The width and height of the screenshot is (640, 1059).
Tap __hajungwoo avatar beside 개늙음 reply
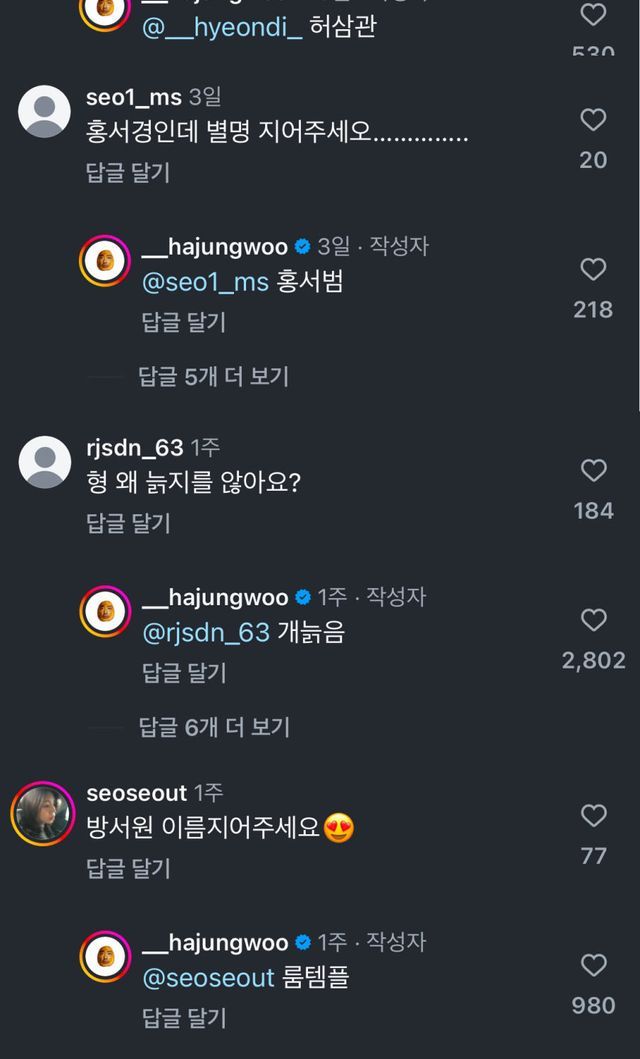coord(105,612)
